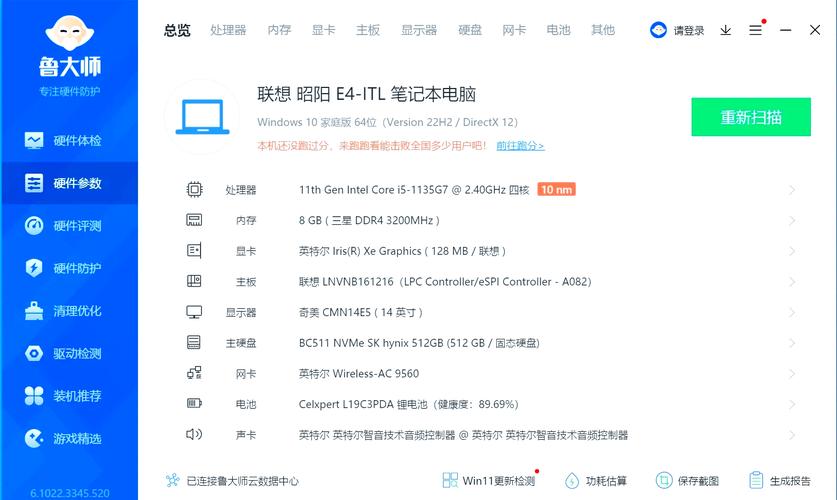Click 保存截图 to save screenshot
The height and width of the screenshot is (500, 837).
(x=688, y=481)
